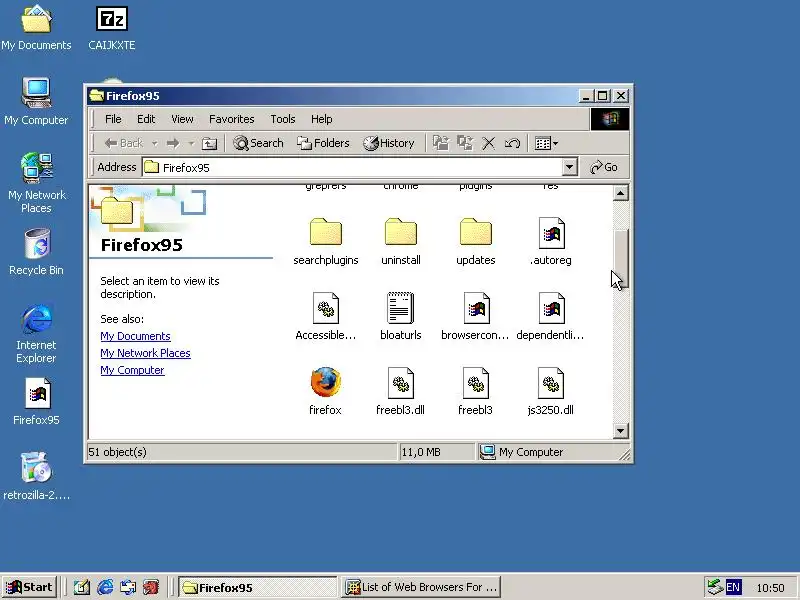Click the vertical scrollbar thumb
The height and width of the screenshot is (600, 800).
620,259
